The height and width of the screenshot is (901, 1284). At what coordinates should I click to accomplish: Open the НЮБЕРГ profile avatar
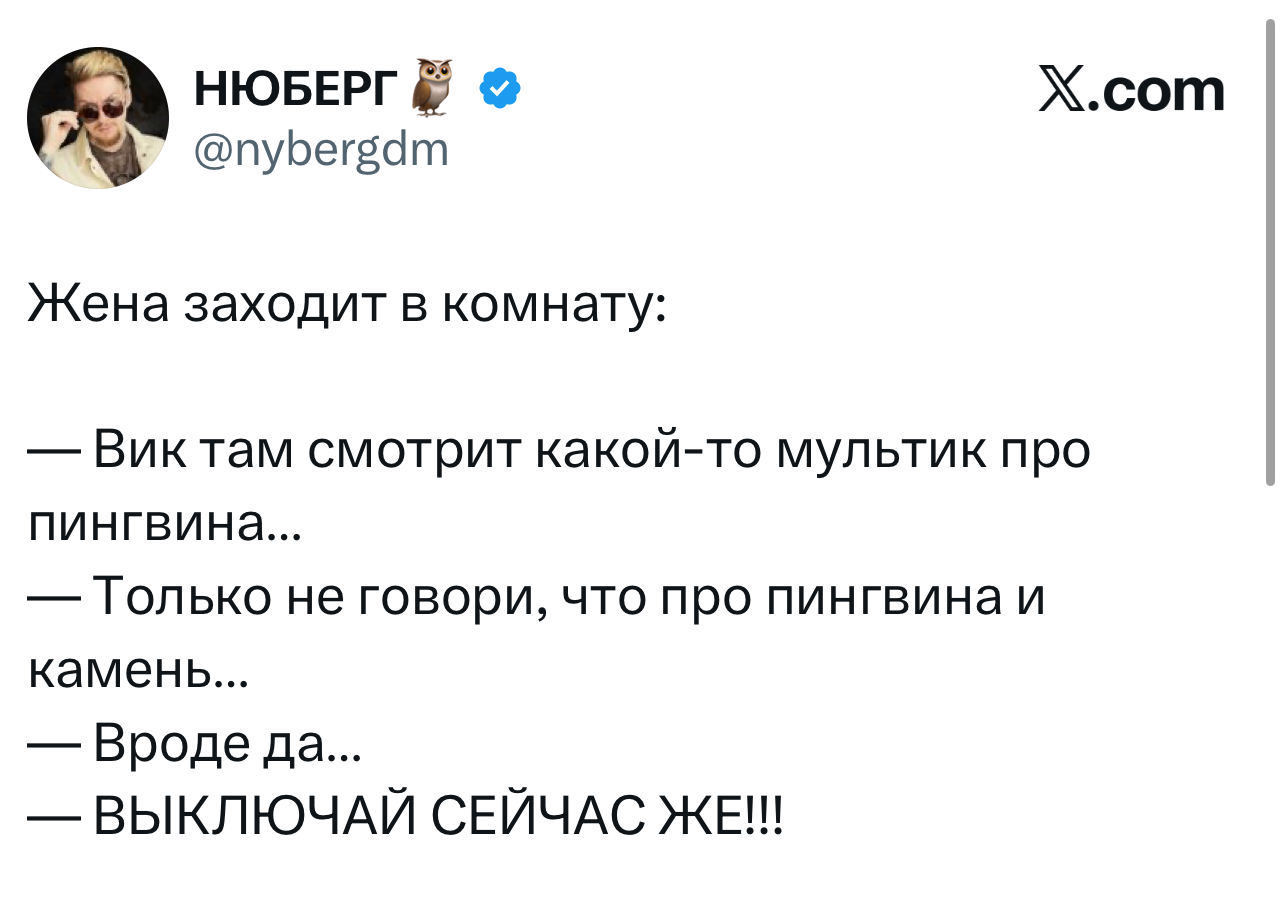pos(98,117)
